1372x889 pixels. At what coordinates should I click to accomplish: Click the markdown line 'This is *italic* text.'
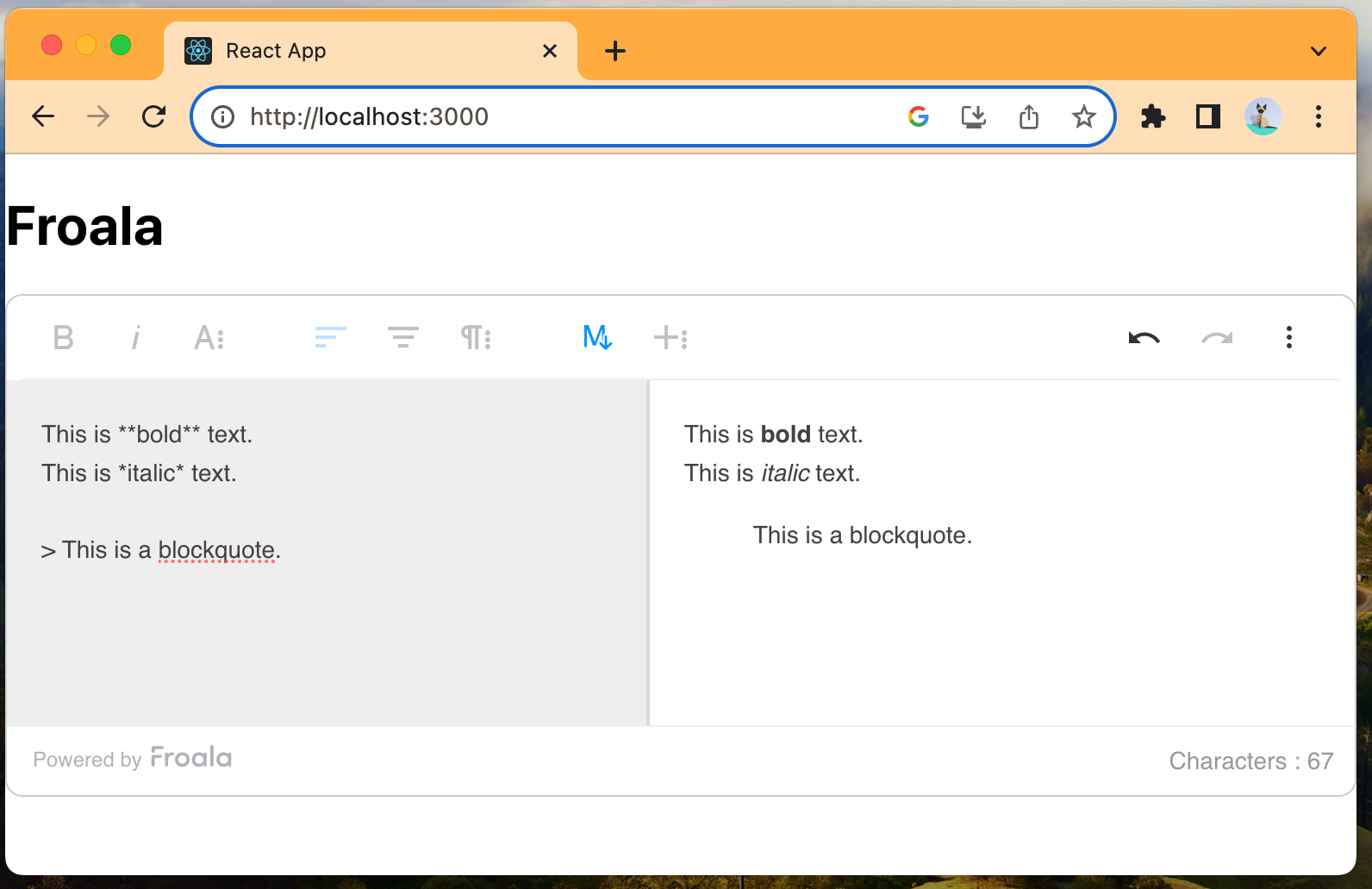coord(139,473)
